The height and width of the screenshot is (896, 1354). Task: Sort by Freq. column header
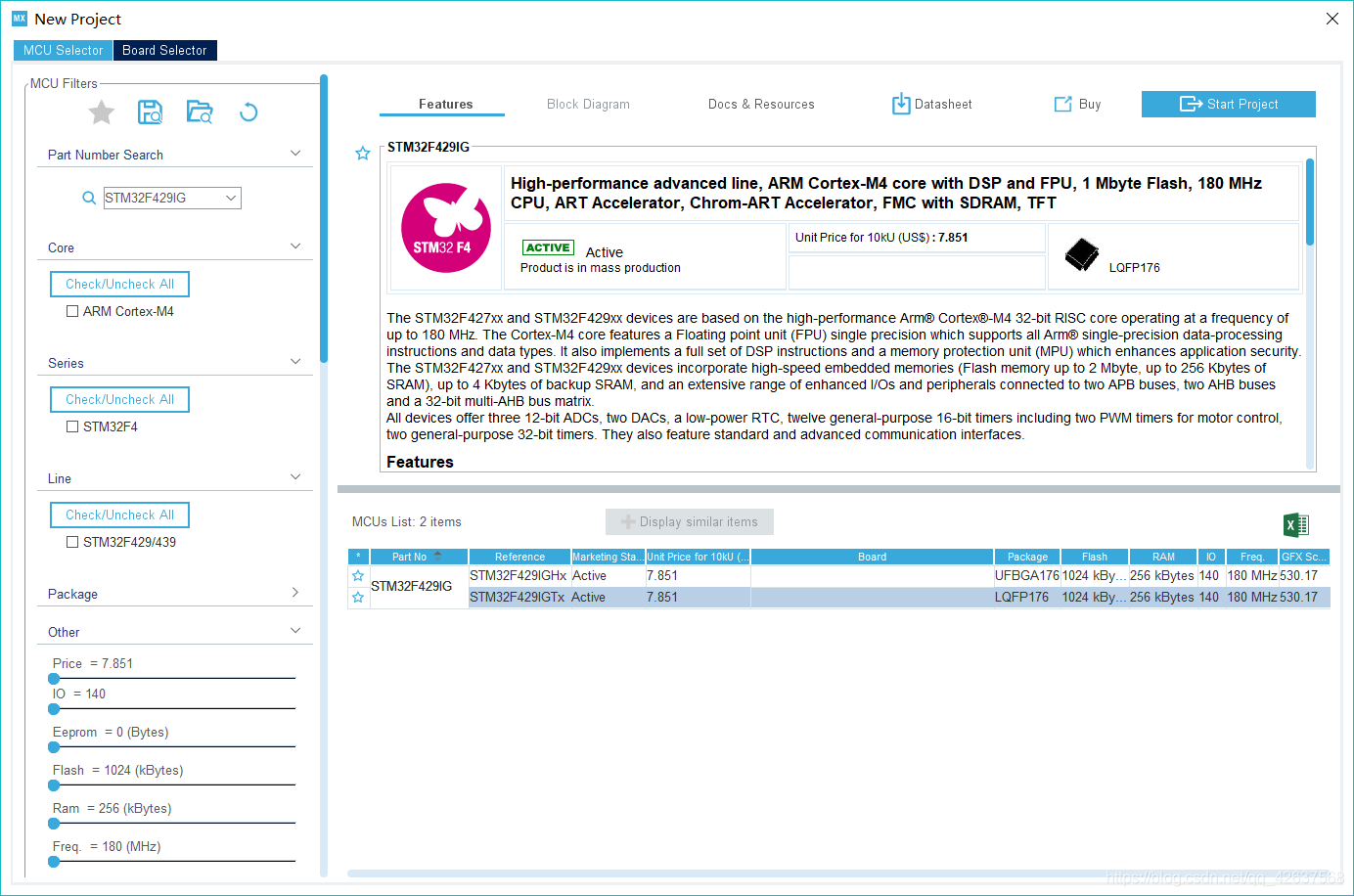[x=1252, y=557]
